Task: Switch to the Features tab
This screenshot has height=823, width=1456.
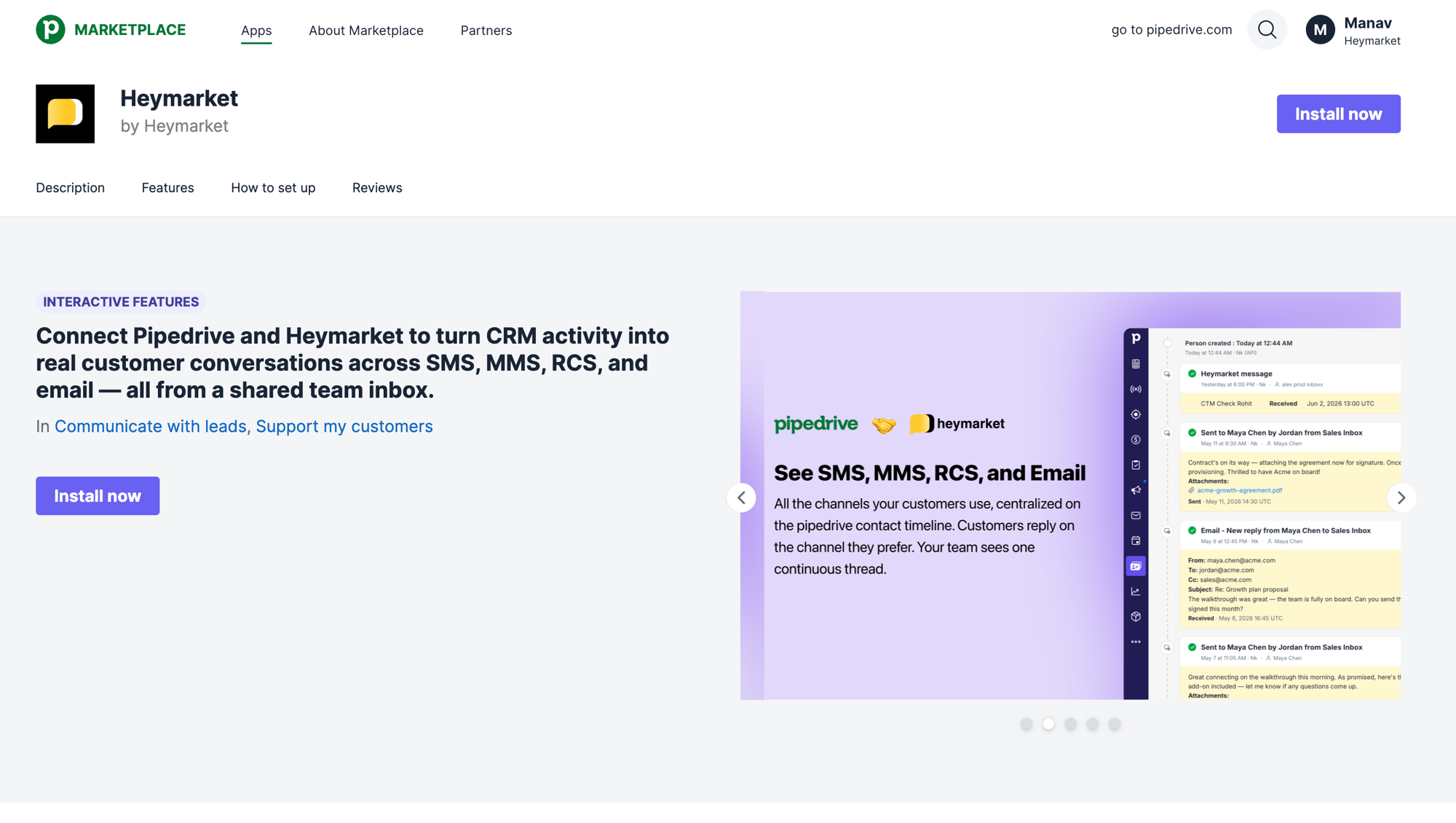Action: 168,188
